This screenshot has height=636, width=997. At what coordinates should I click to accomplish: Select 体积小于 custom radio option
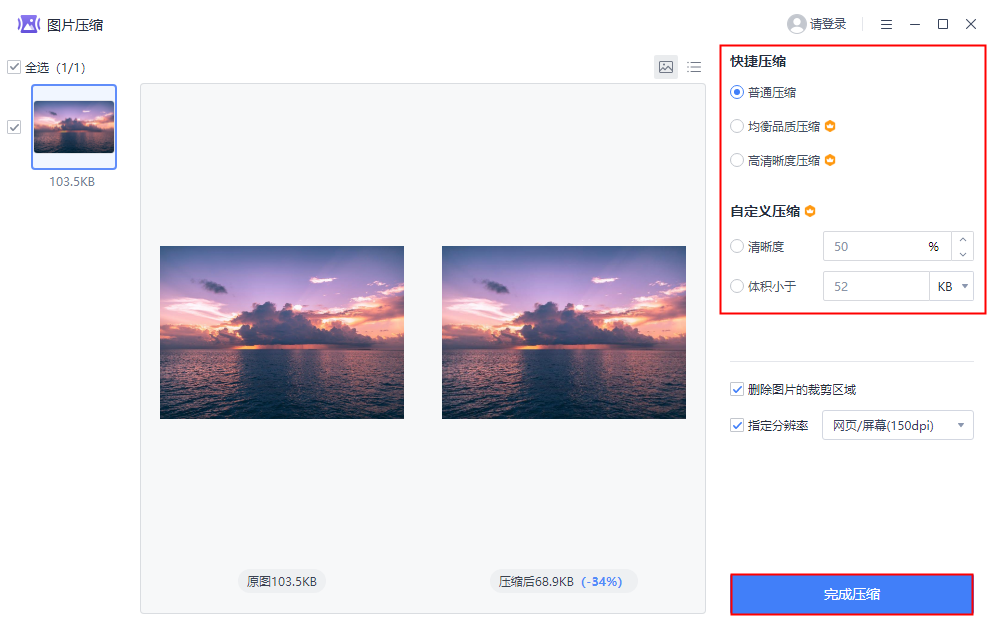pos(737,286)
